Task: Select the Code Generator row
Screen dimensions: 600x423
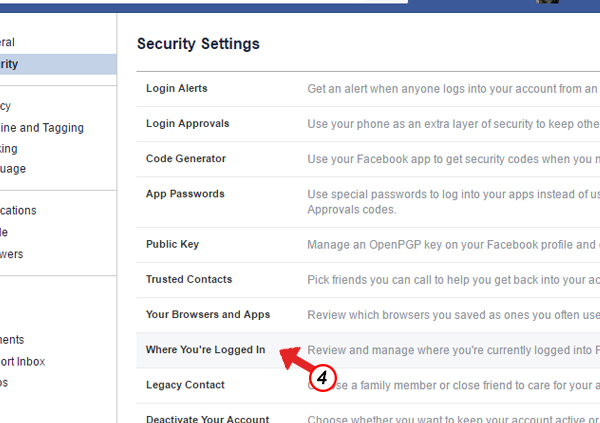Action: point(368,159)
